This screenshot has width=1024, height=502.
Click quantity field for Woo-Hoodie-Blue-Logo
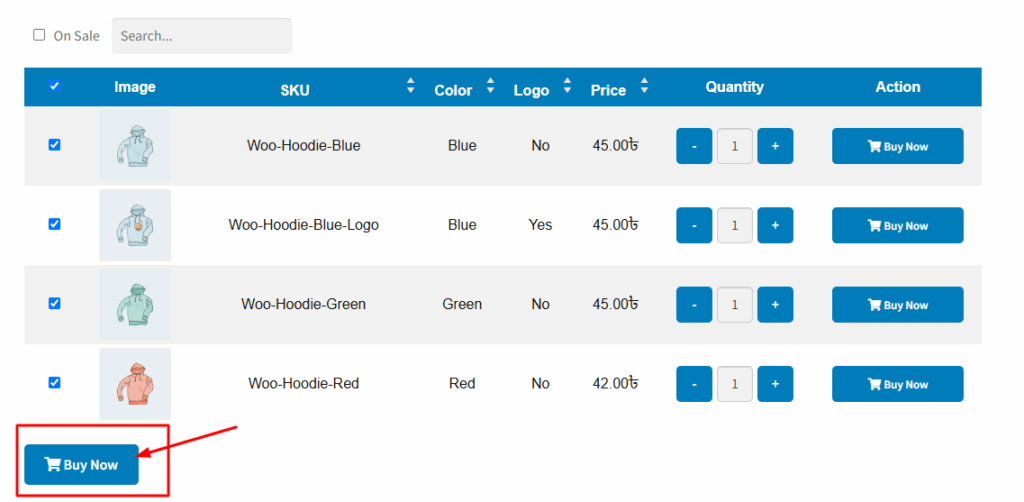click(x=735, y=225)
